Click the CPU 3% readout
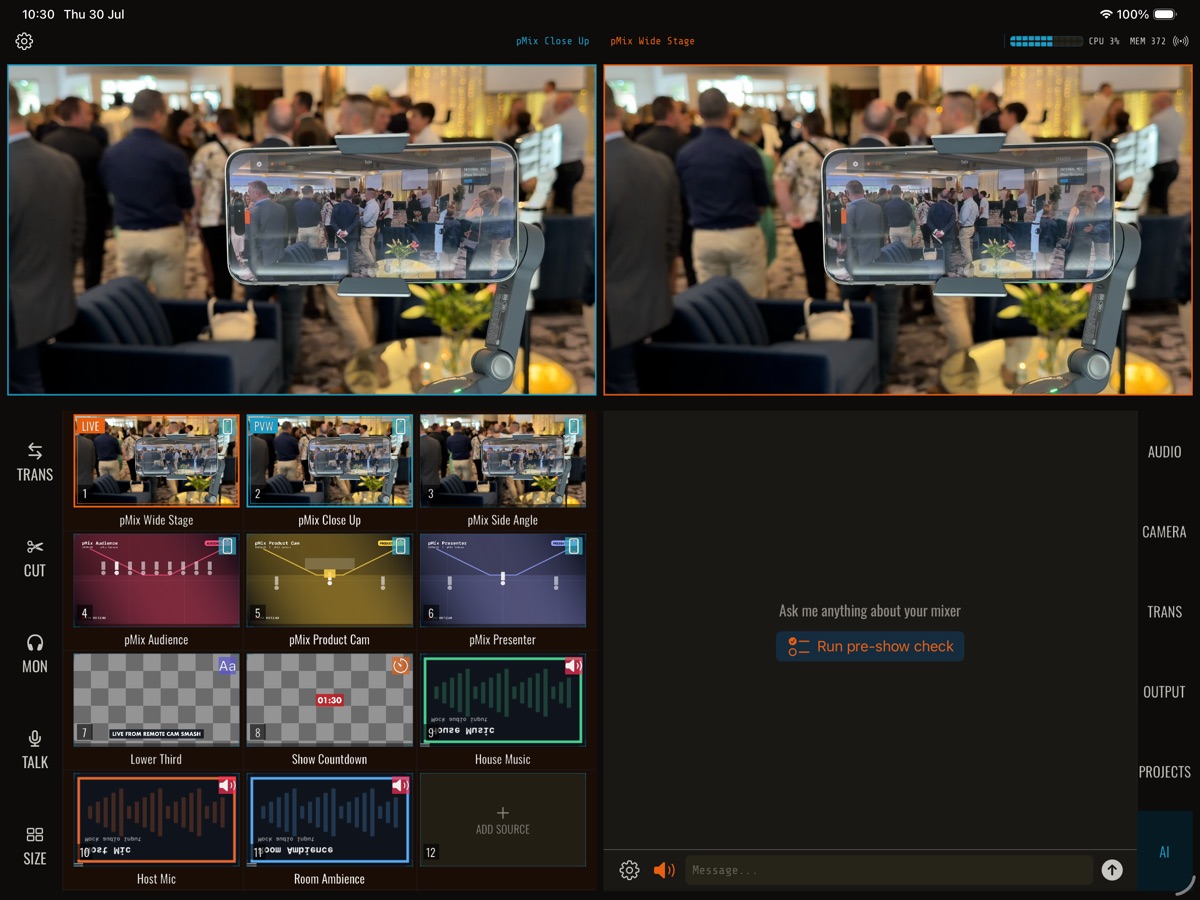The width and height of the screenshot is (1200, 900). point(1104,41)
